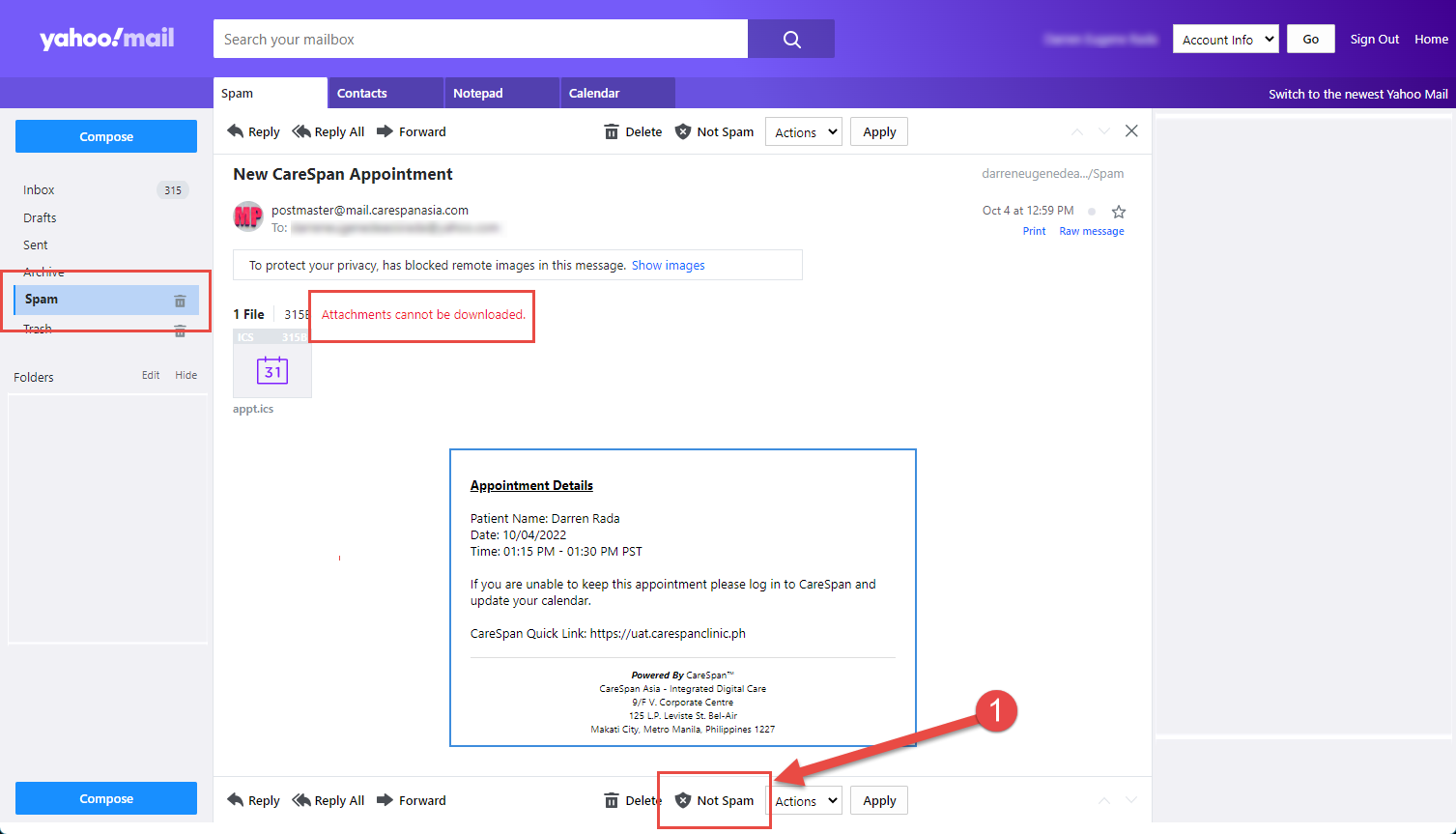Go to next message with down chevron

pos(1104,131)
